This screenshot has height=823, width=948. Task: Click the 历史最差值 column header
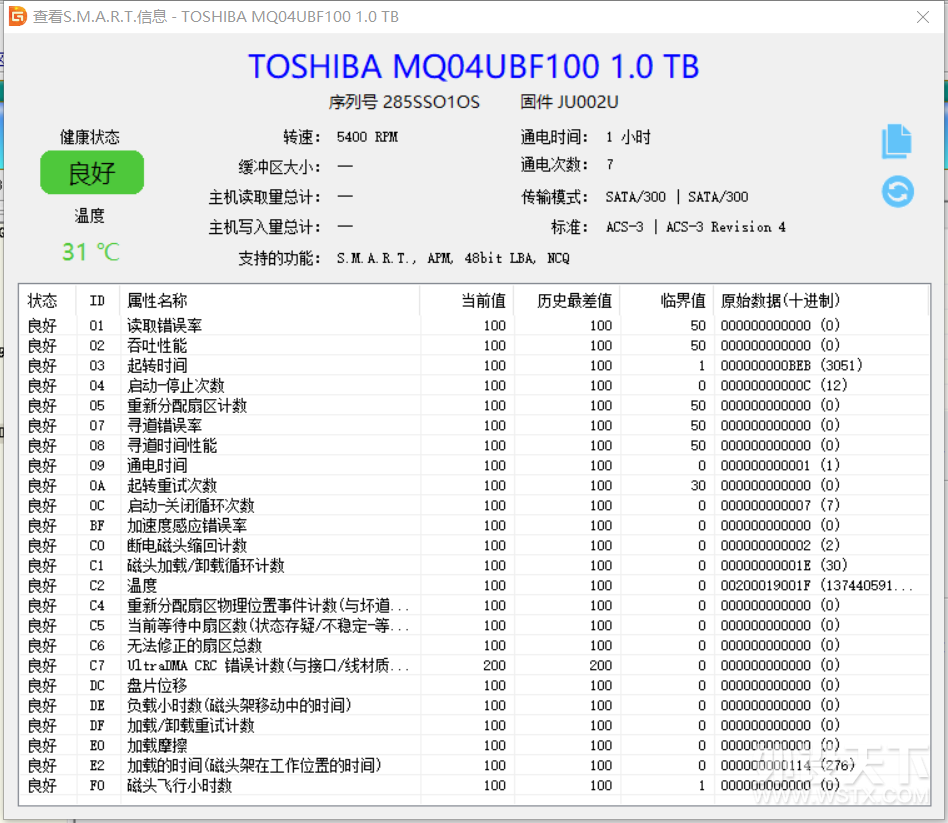pos(567,301)
